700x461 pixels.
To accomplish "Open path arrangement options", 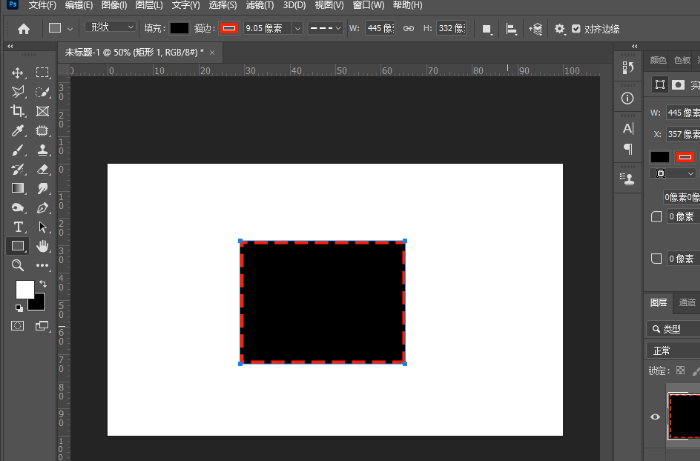I will click(x=535, y=29).
